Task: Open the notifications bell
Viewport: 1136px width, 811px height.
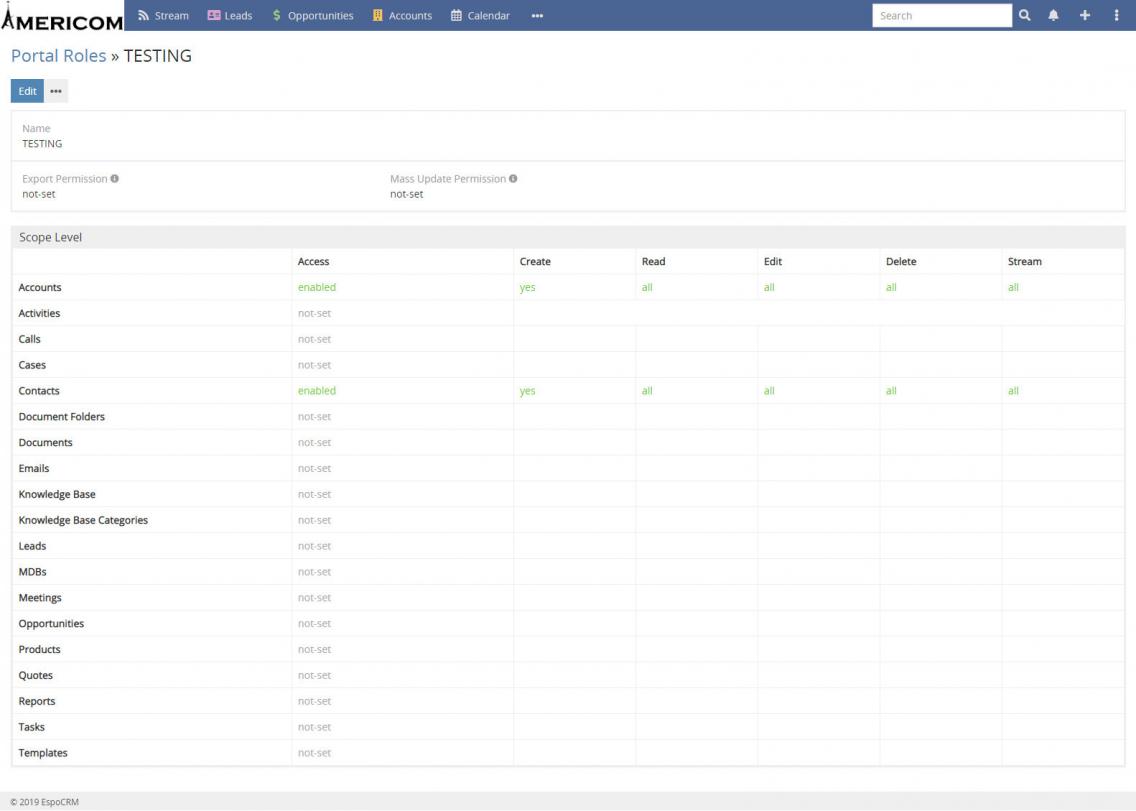Action: 1054,15
